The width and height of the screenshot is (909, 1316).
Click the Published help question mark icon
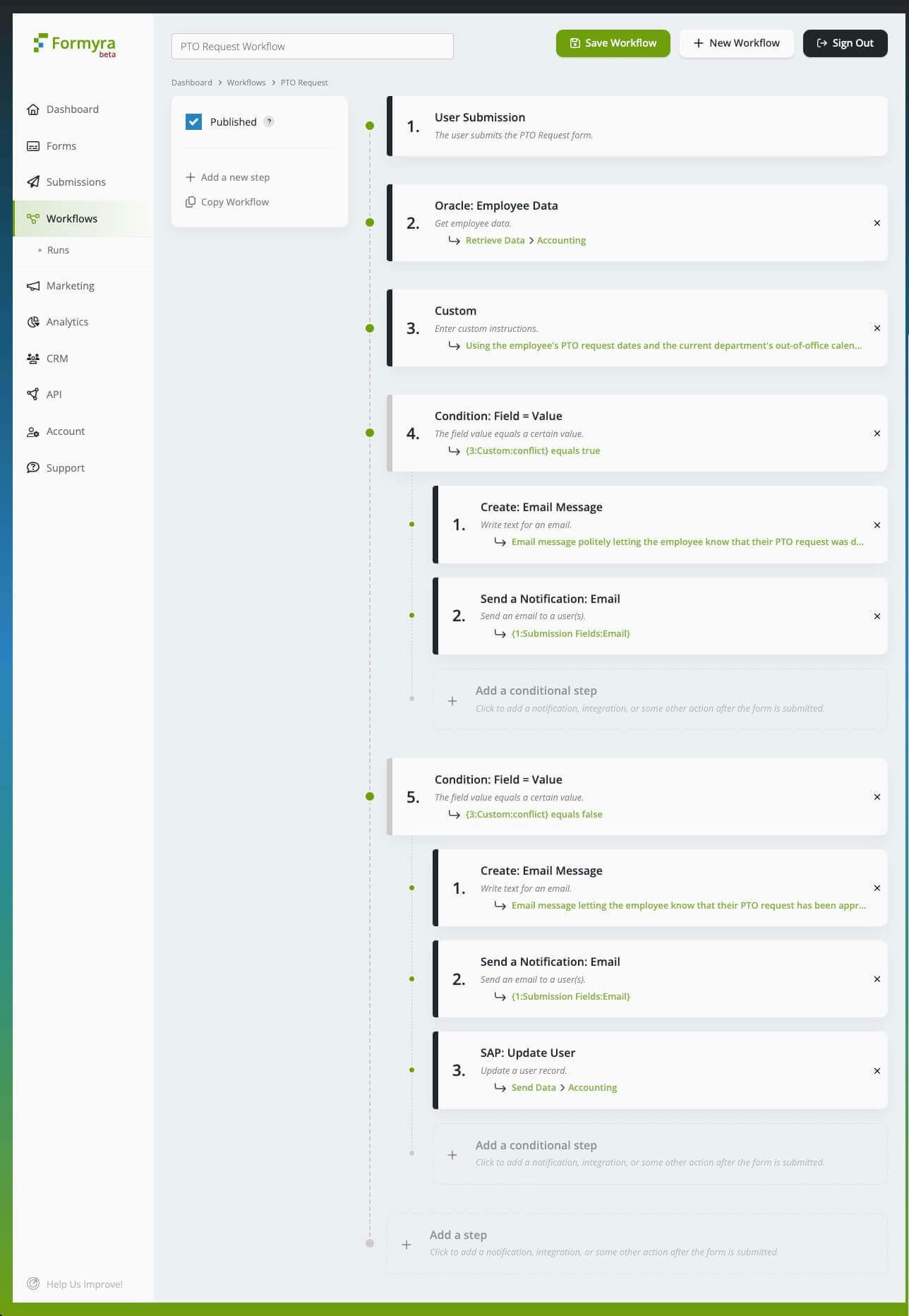269,121
